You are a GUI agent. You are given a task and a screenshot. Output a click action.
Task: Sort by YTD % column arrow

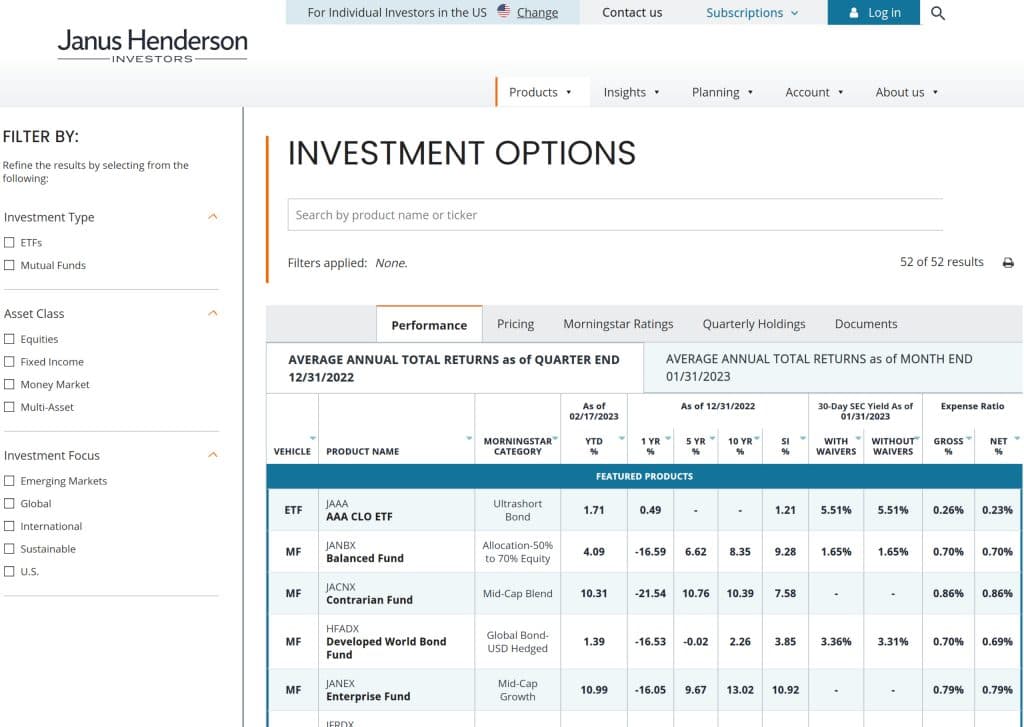point(621,439)
